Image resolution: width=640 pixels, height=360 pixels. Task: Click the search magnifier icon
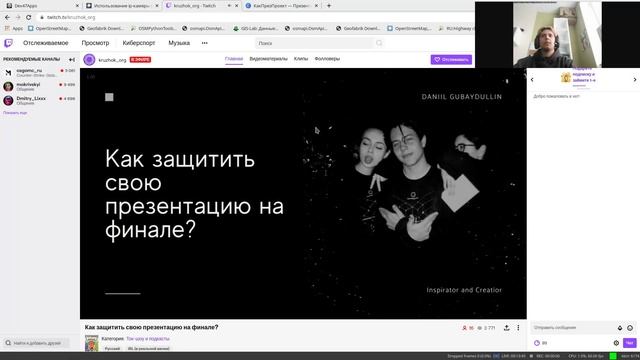click(x=379, y=43)
